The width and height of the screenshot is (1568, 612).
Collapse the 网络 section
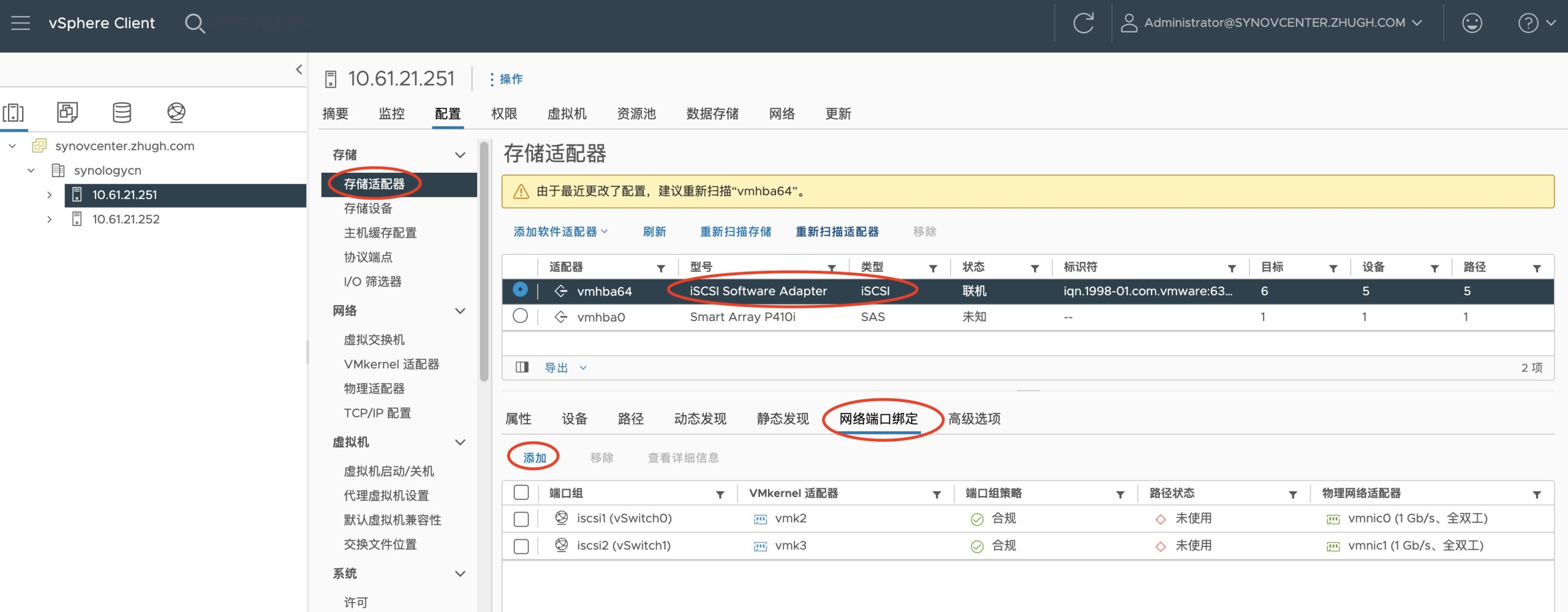point(460,311)
